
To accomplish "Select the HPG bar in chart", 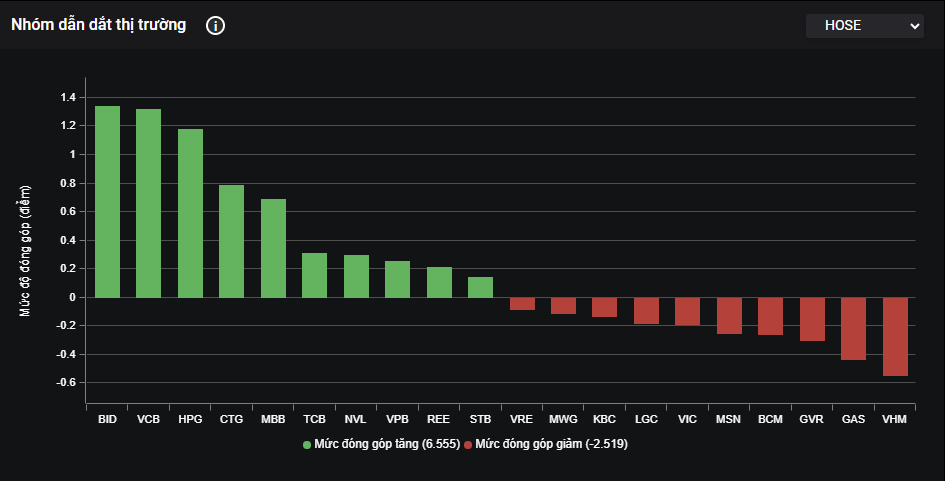I will point(190,213).
